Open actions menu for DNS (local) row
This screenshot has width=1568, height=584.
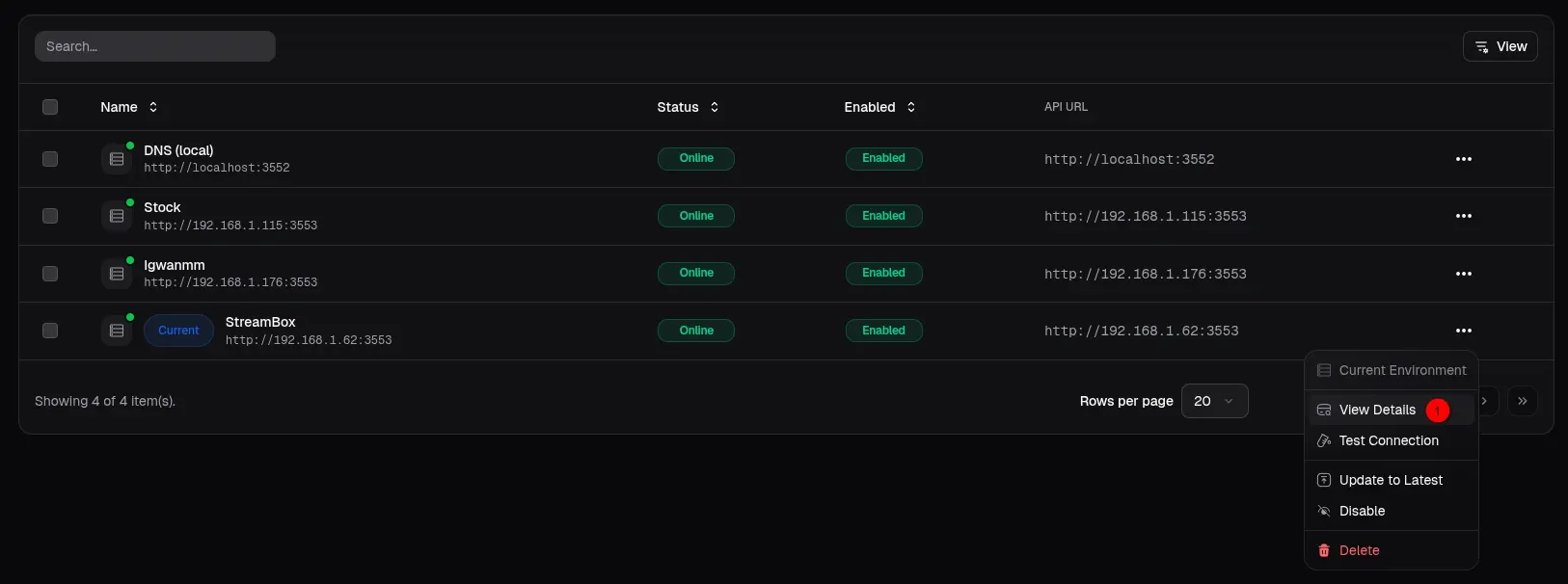(x=1463, y=159)
